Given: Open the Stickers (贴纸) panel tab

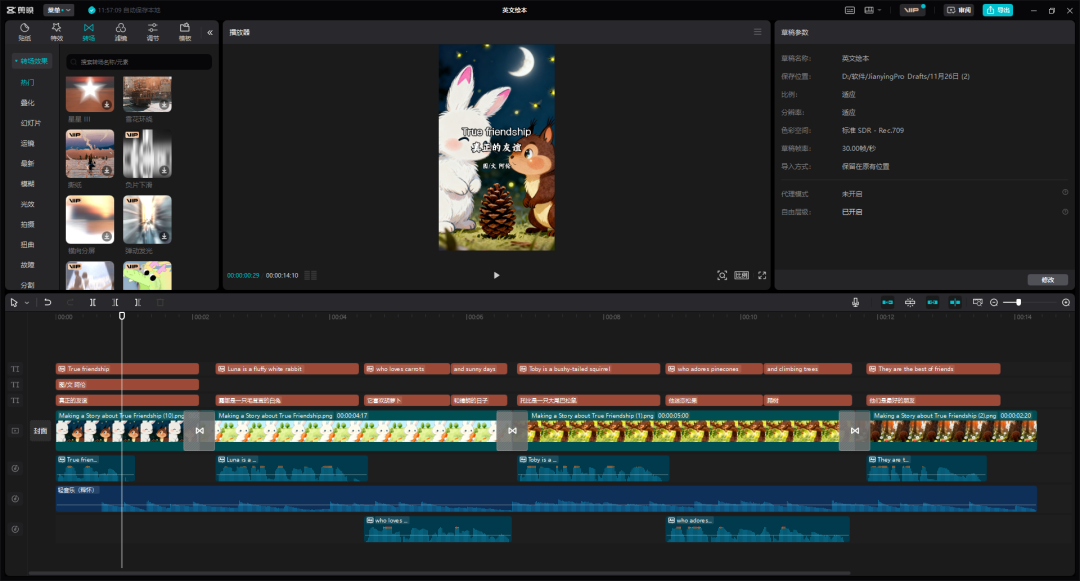Looking at the screenshot, I should [x=24, y=32].
